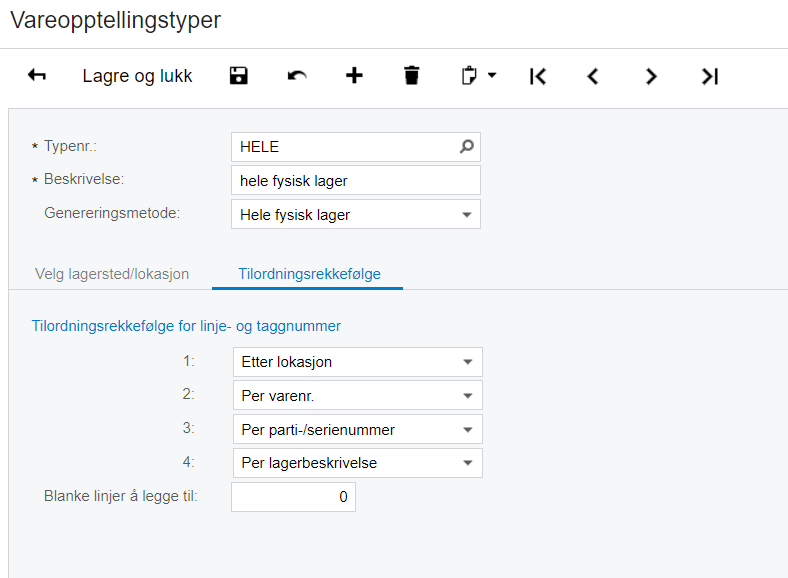Open the Typenr. search lookup

pos(466,146)
